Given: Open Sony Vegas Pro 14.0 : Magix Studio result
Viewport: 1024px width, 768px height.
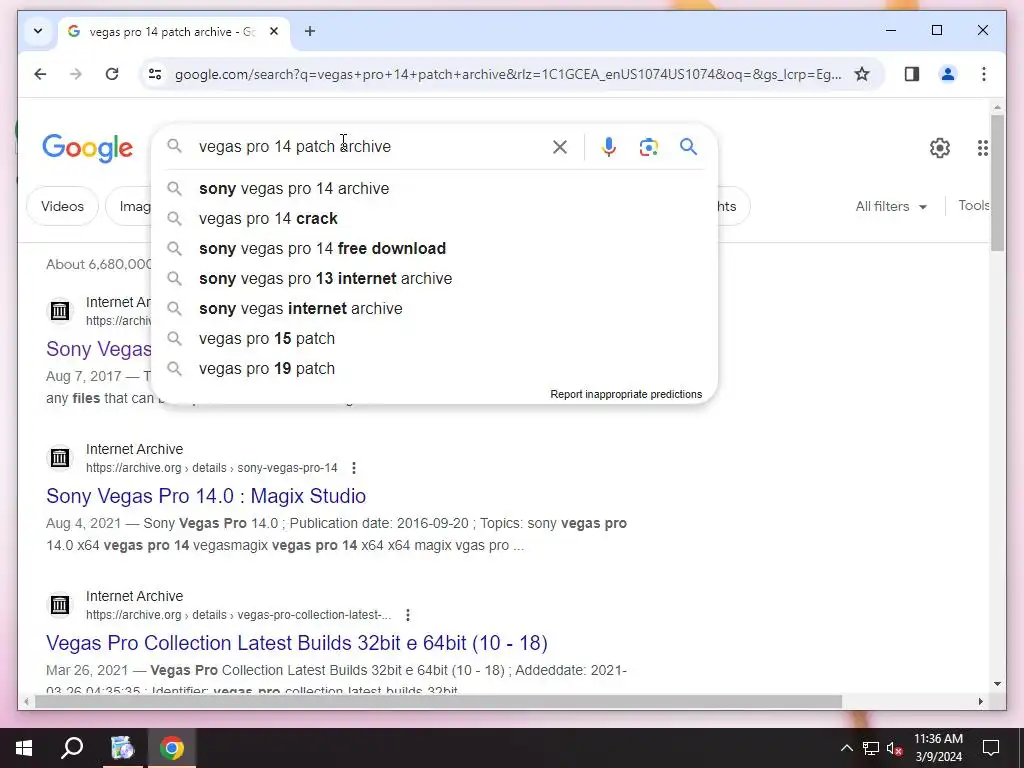Looking at the screenshot, I should (206, 496).
